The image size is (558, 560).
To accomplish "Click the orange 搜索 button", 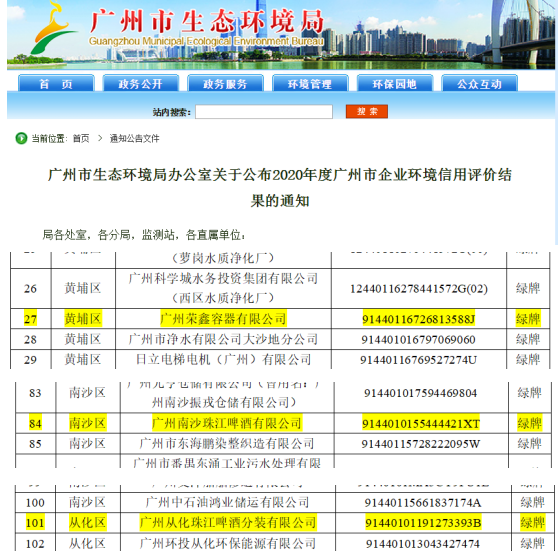I will coord(367,111).
